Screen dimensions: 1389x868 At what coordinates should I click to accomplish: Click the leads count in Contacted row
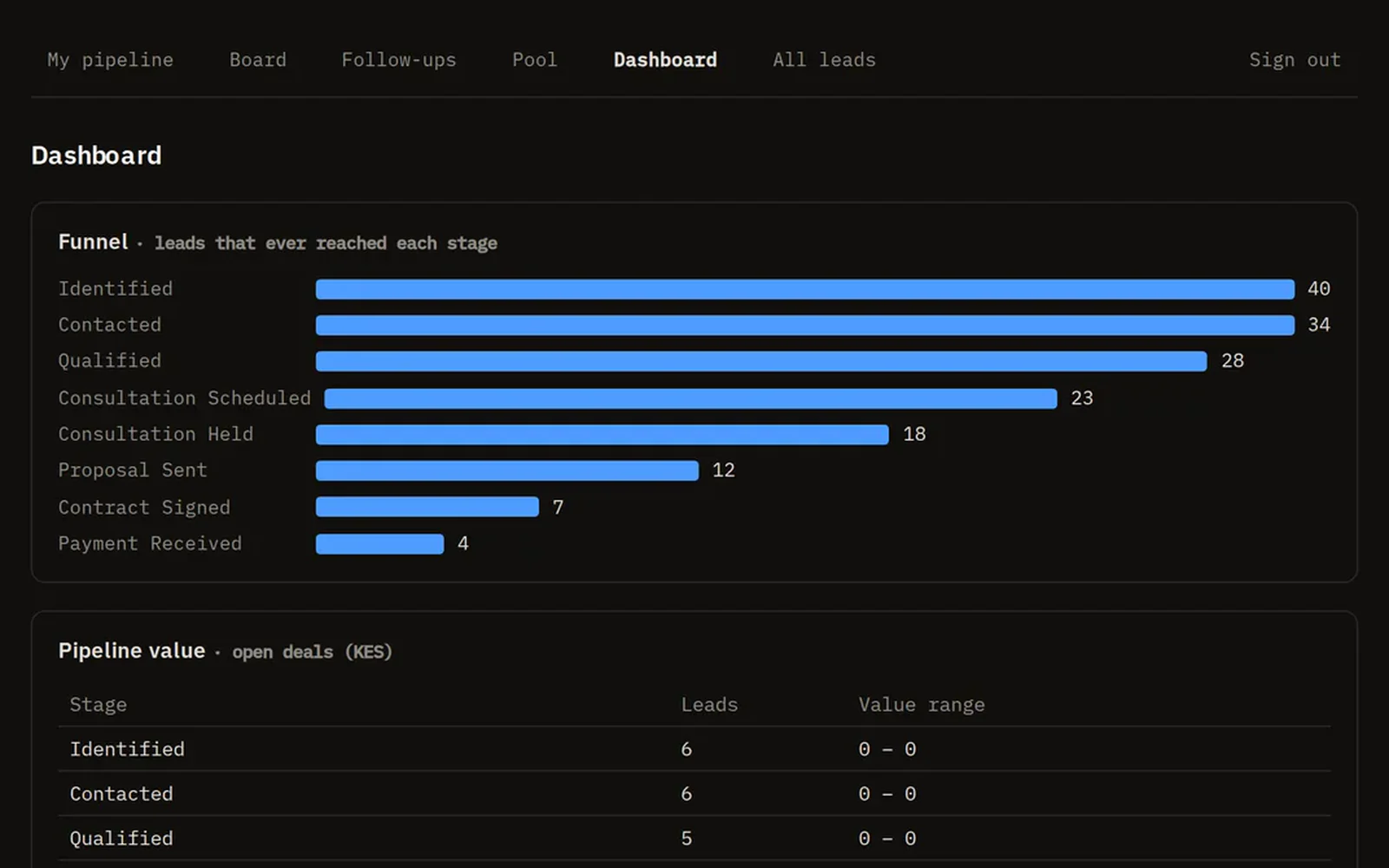(687, 793)
